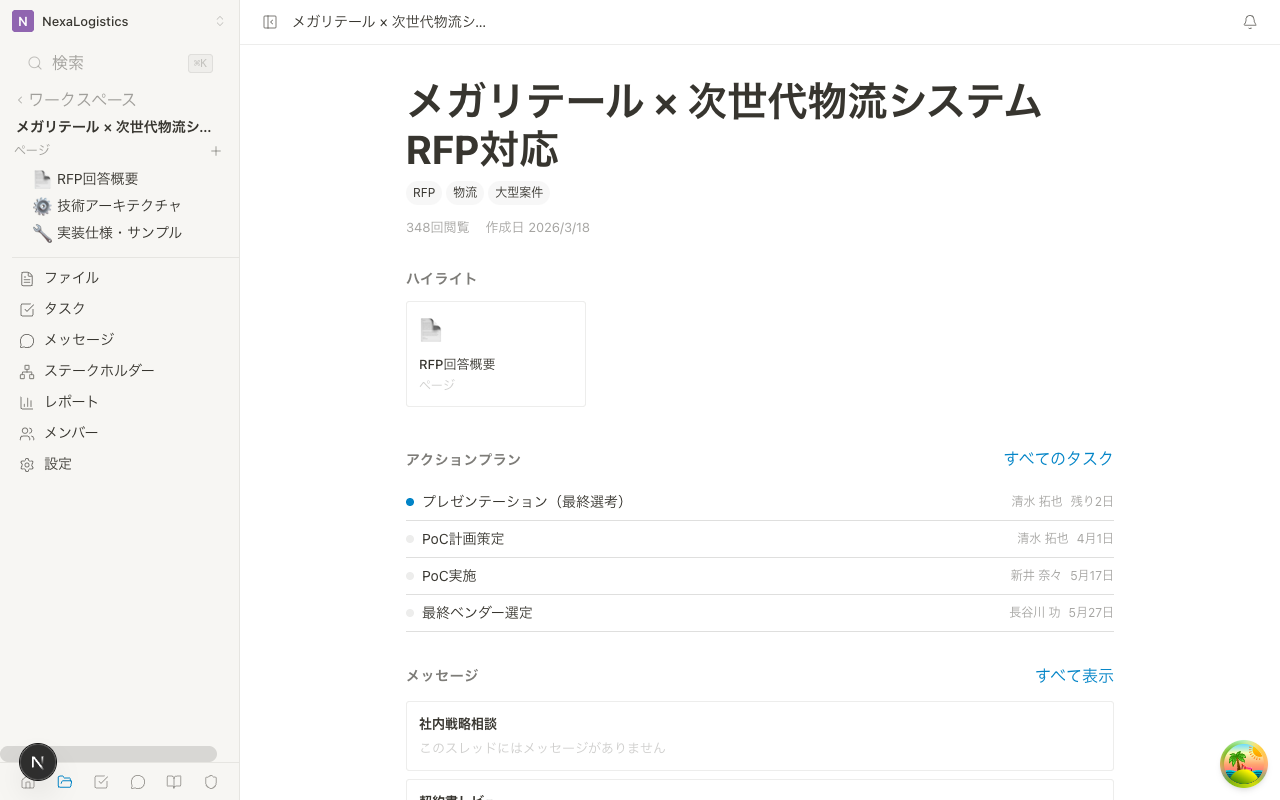Open the NexaLogistics workspace switcher chevron

[222, 21]
